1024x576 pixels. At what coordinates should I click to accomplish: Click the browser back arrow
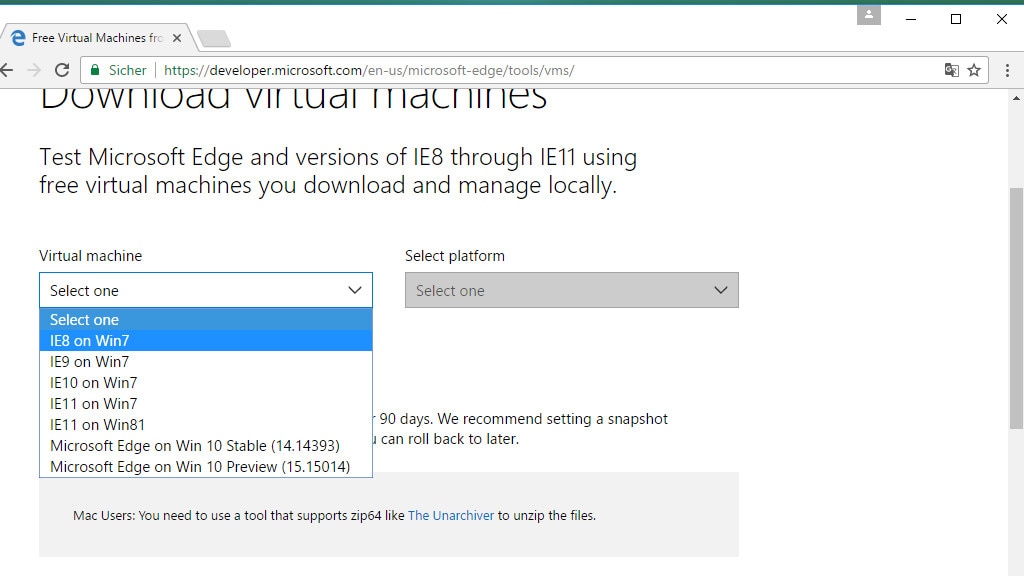6,70
